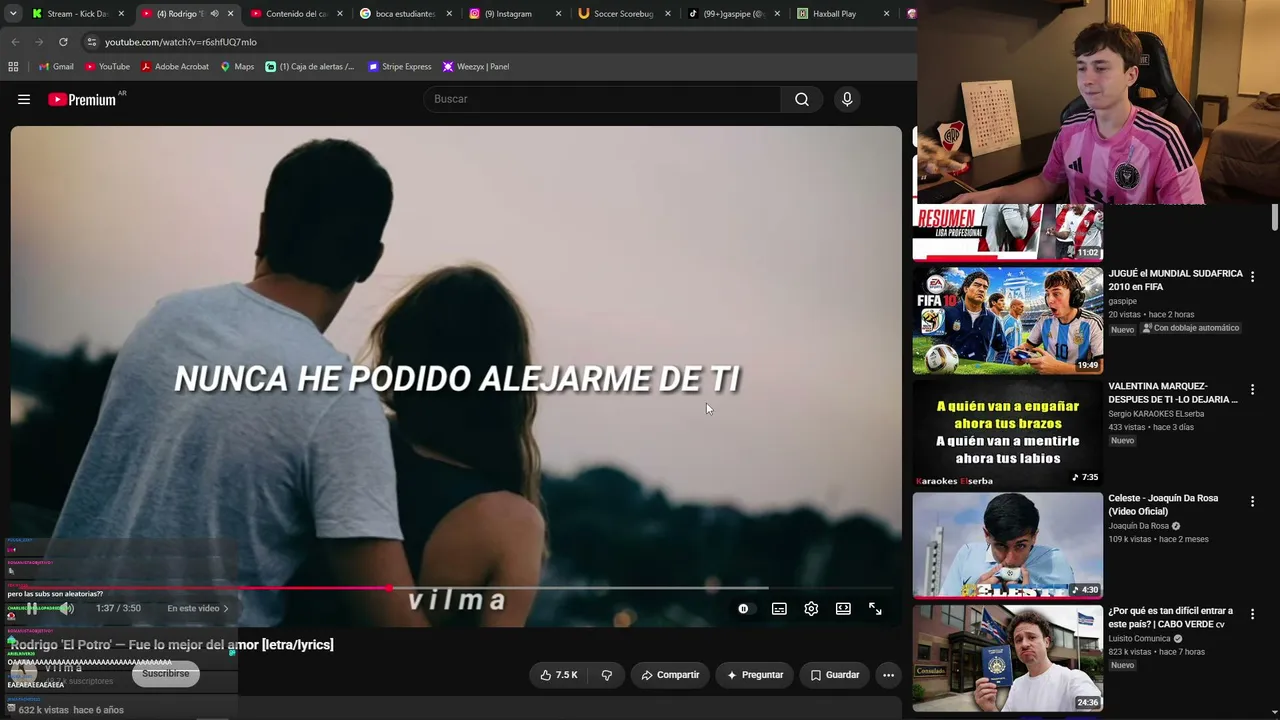Click the video title 'Rodrigo El Potro' heading
This screenshot has height=720, width=1280.
(172, 645)
